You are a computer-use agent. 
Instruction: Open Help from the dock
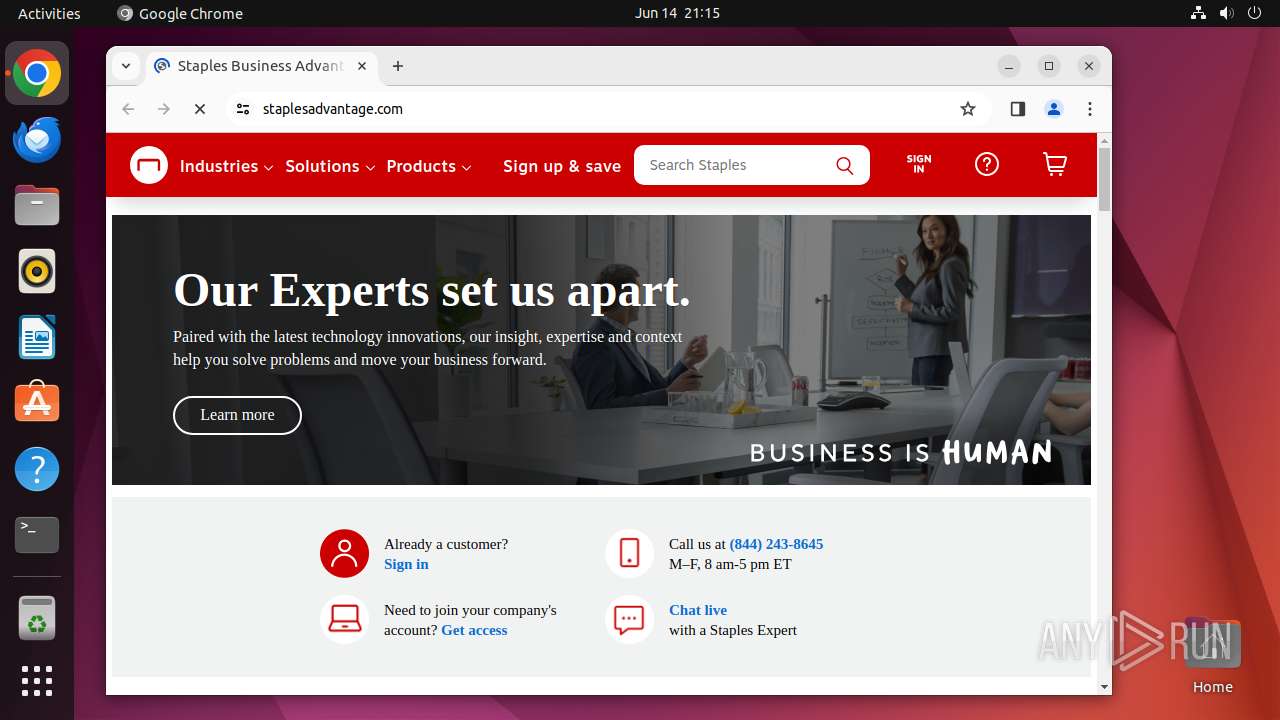pos(37,469)
